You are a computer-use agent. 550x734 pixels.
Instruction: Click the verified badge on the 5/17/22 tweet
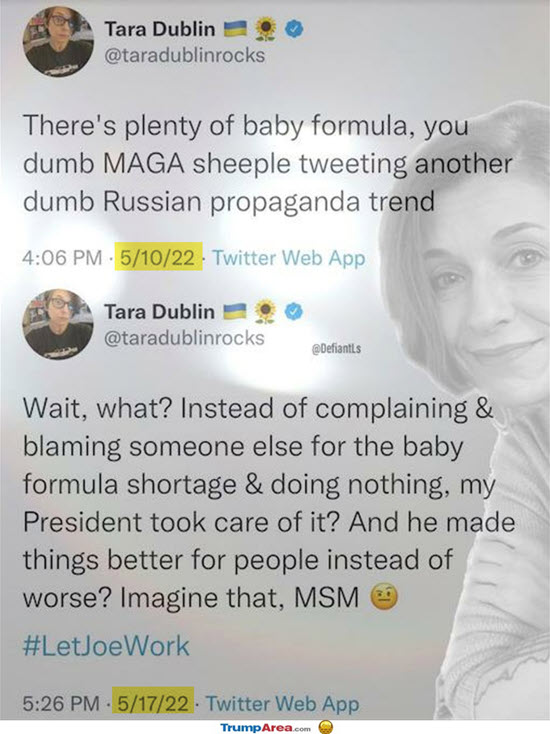tap(294, 312)
